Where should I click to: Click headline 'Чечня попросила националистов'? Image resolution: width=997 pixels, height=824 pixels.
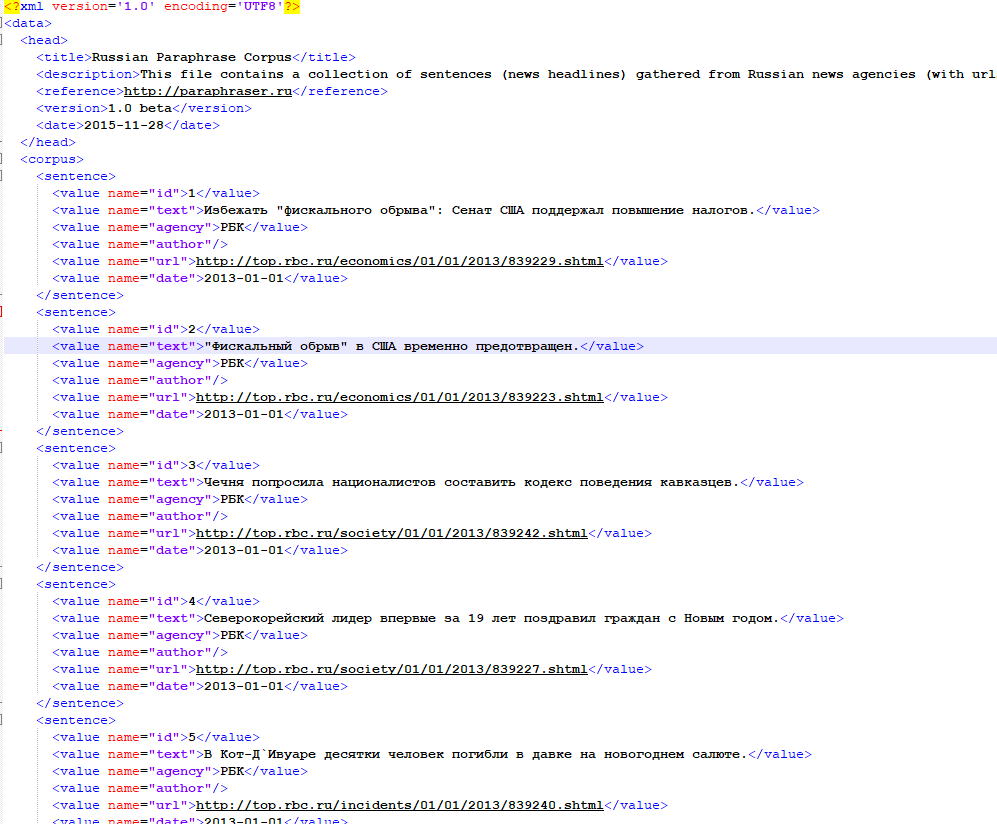tap(319, 483)
